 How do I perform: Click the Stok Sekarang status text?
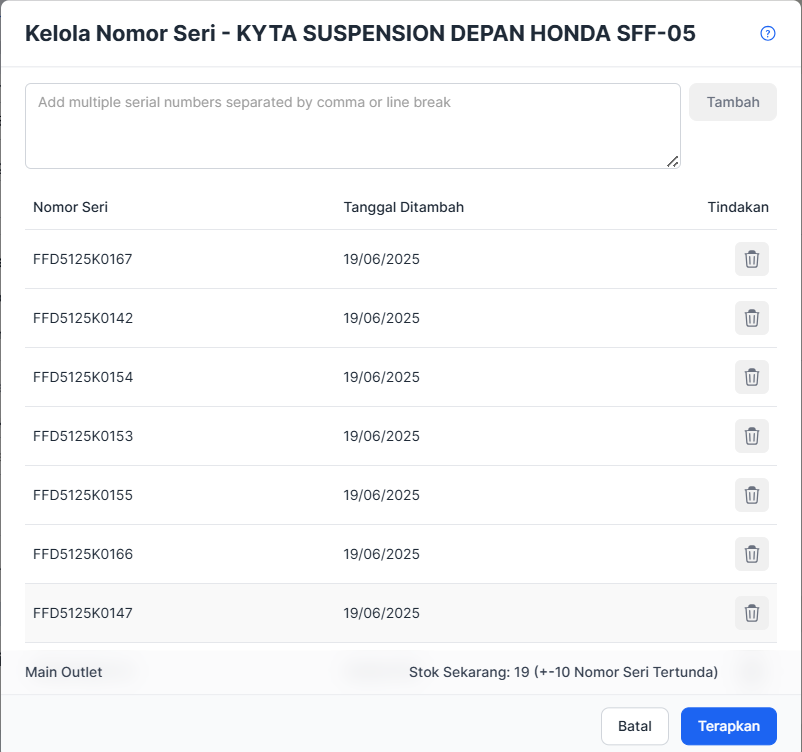(563, 672)
